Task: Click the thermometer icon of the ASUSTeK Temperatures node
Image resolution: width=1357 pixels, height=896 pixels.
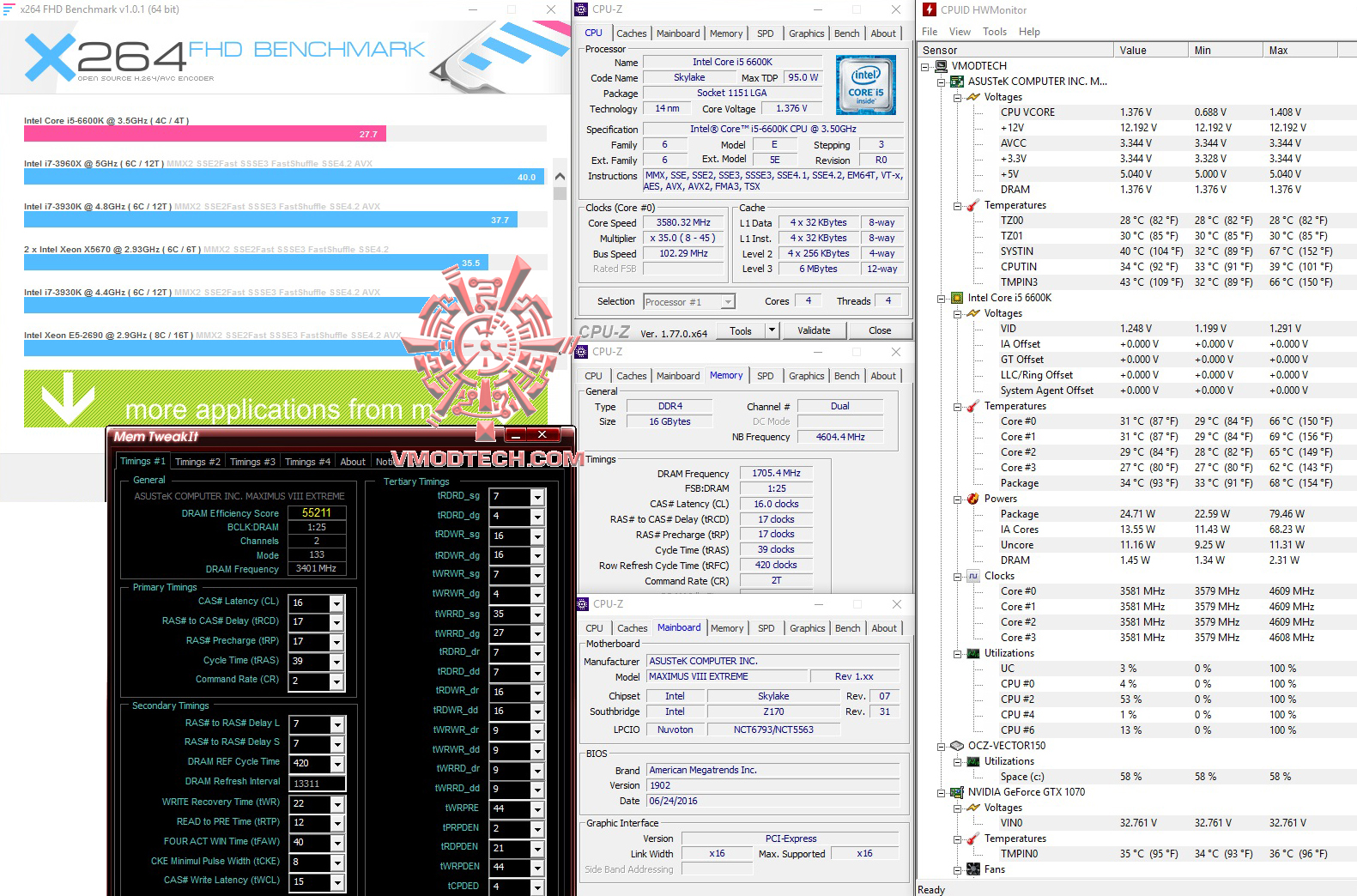Action: [x=973, y=205]
